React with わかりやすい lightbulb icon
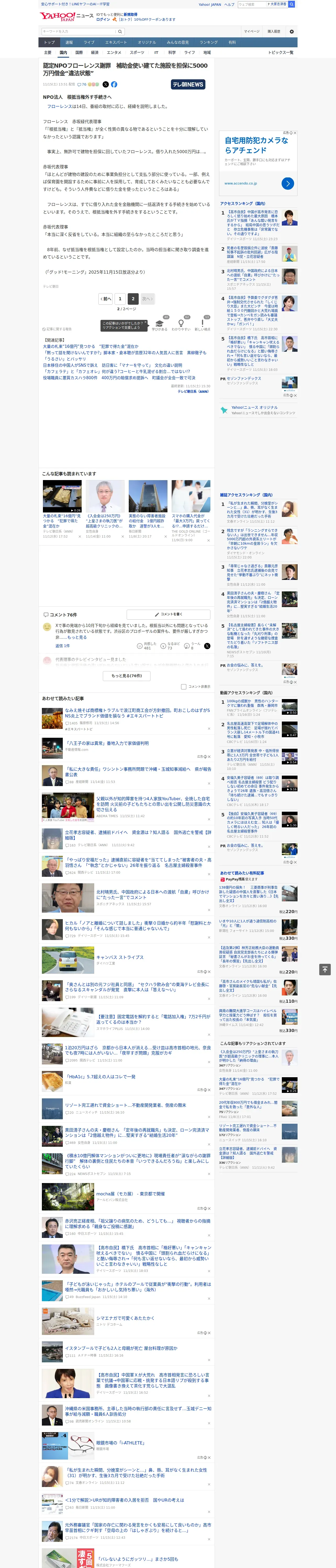This screenshot has height=1568, width=336. click(181, 324)
